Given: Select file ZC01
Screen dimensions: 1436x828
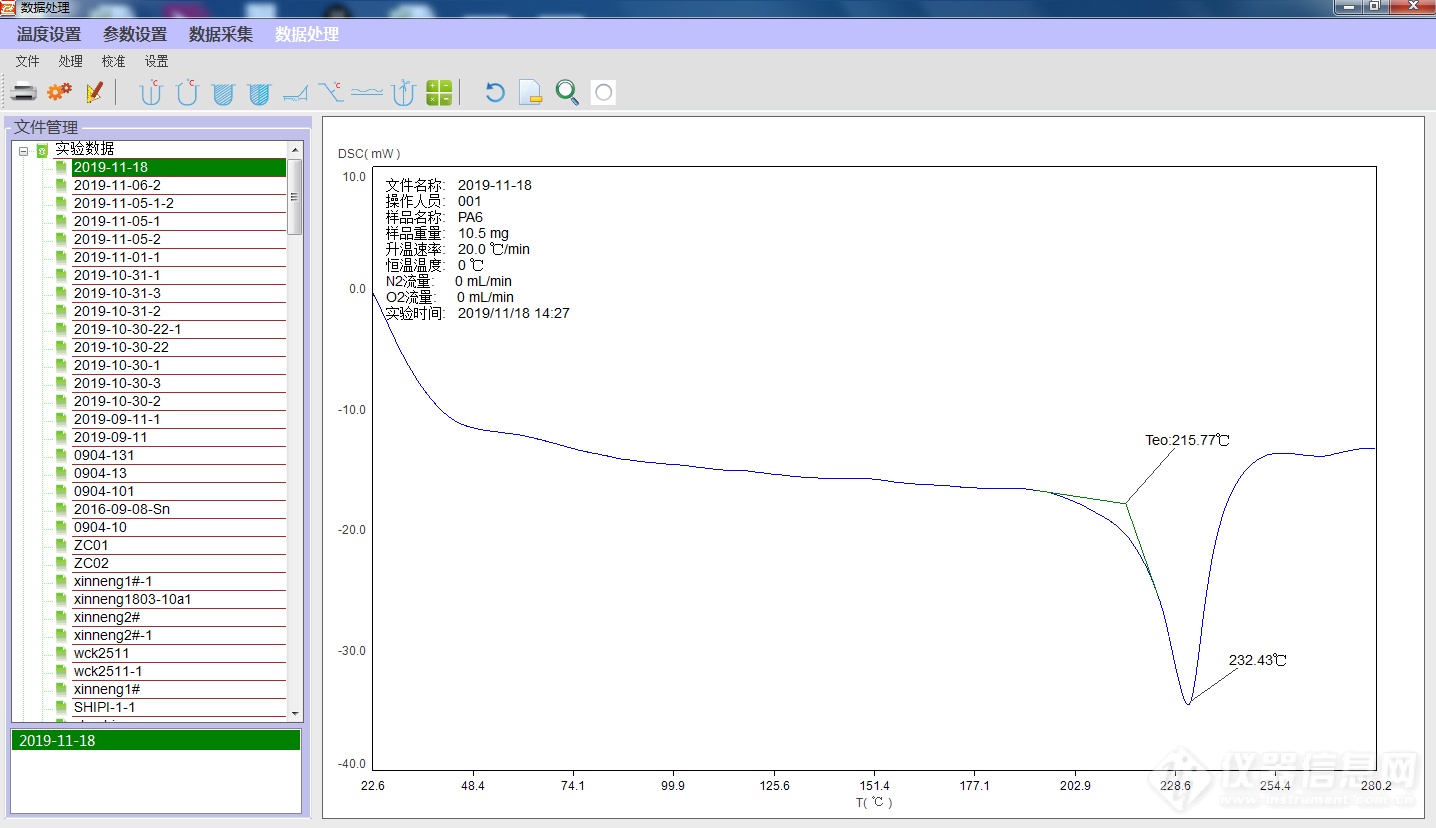Looking at the screenshot, I should (x=179, y=545).
